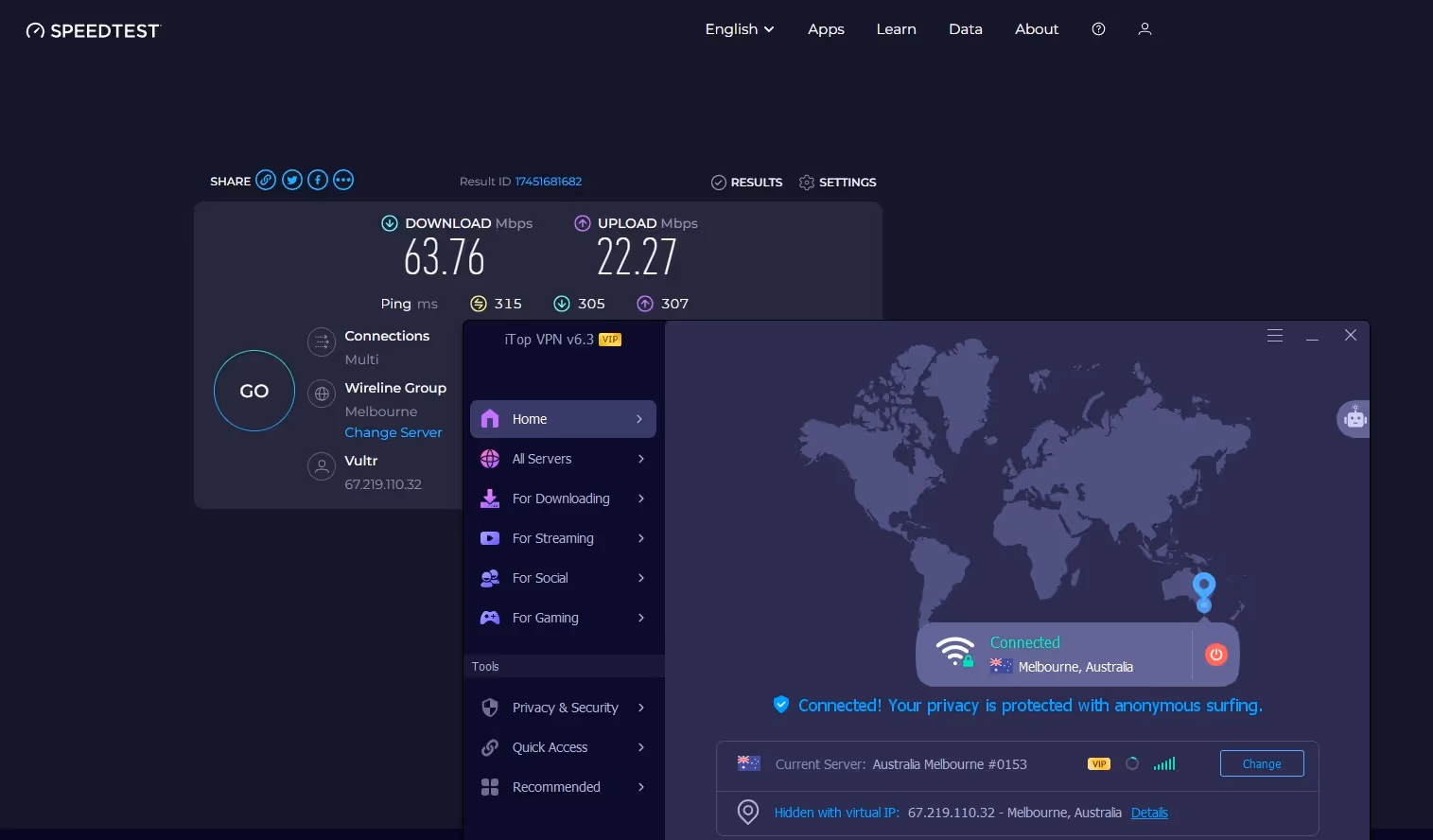Expand Recommended tools

tap(563, 787)
